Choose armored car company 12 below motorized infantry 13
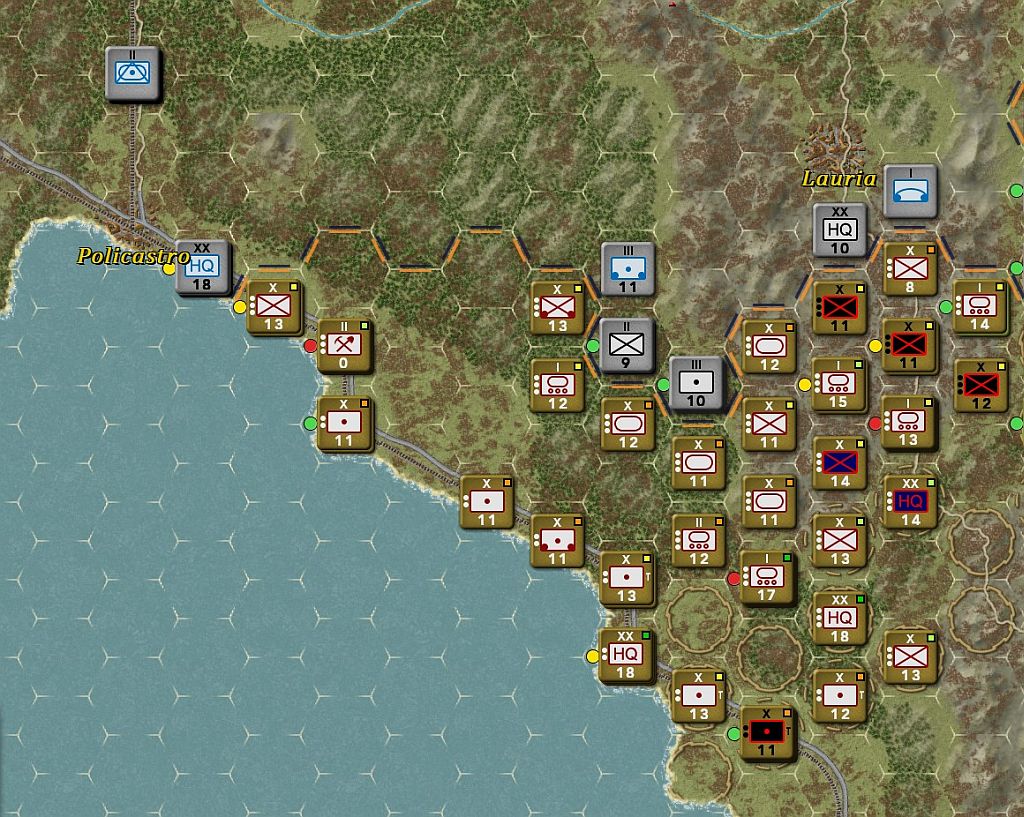Image resolution: width=1024 pixels, height=817 pixels. point(557,385)
